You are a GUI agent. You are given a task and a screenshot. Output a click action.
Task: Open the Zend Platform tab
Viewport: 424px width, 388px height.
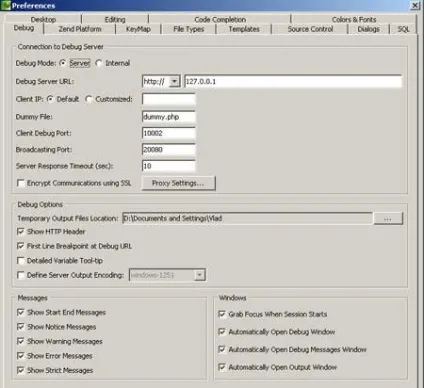[80, 29]
